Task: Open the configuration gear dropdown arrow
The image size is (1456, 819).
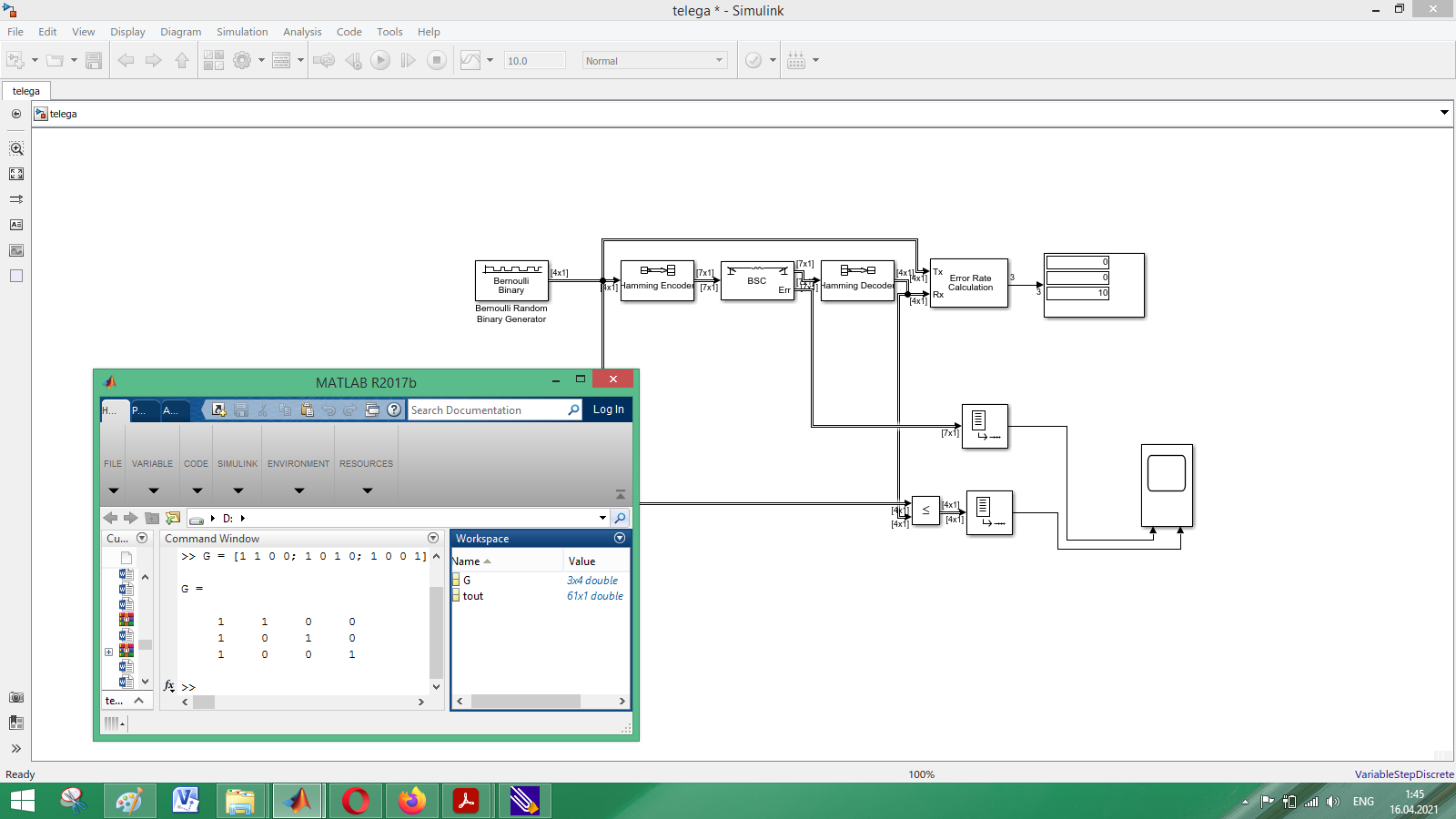Action: [x=261, y=61]
